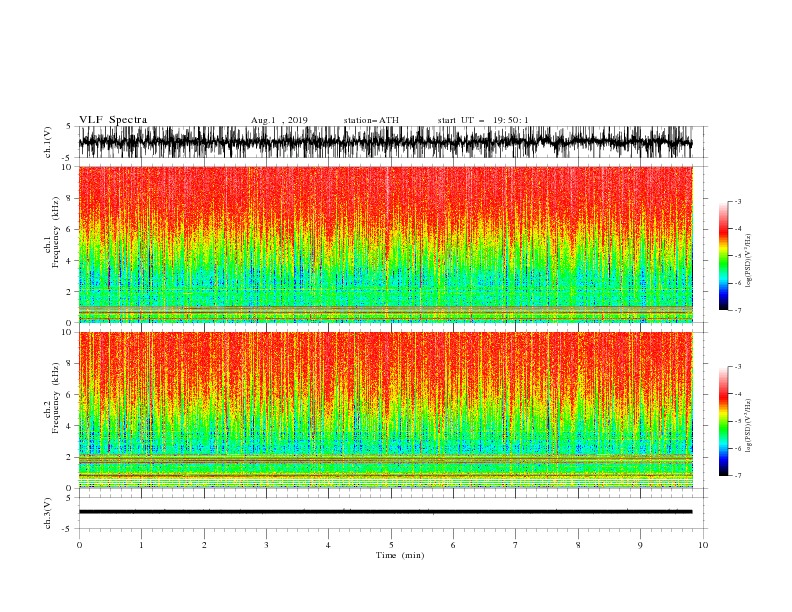792x612 pixels.
Task: Click the "-7" label on ch.2 color bar
Action: pyautogui.click(x=738, y=476)
